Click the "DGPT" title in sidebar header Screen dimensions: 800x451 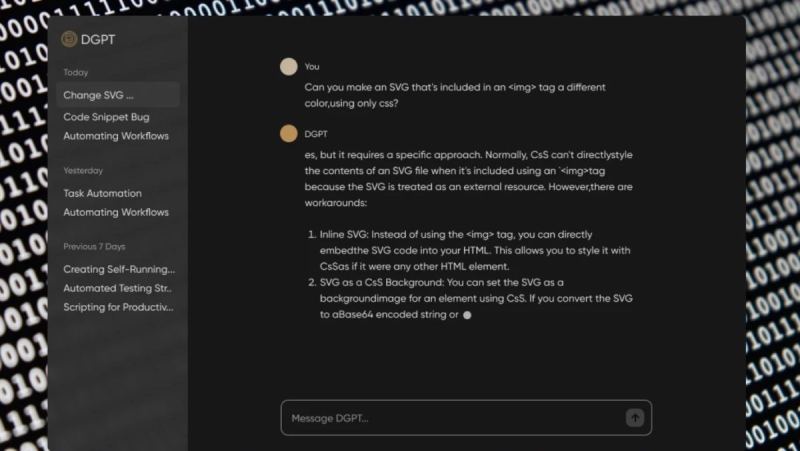pos(99,40)
